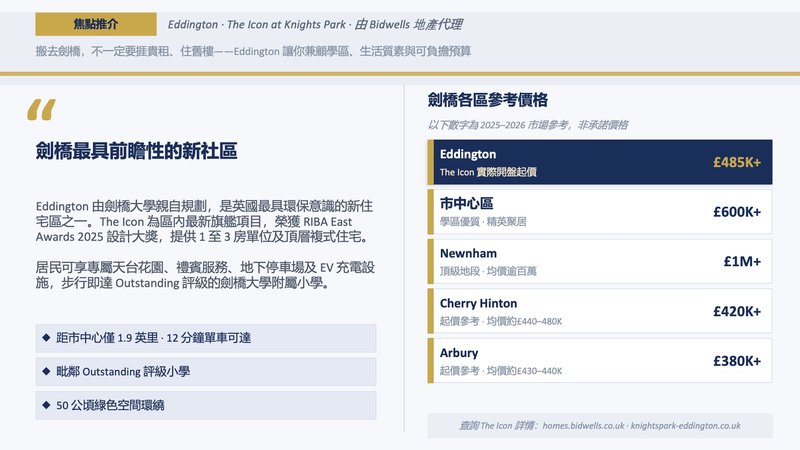Open the knightspark-eddington.co.uk link
800x450 pixels.
click(x=686, y=426)
